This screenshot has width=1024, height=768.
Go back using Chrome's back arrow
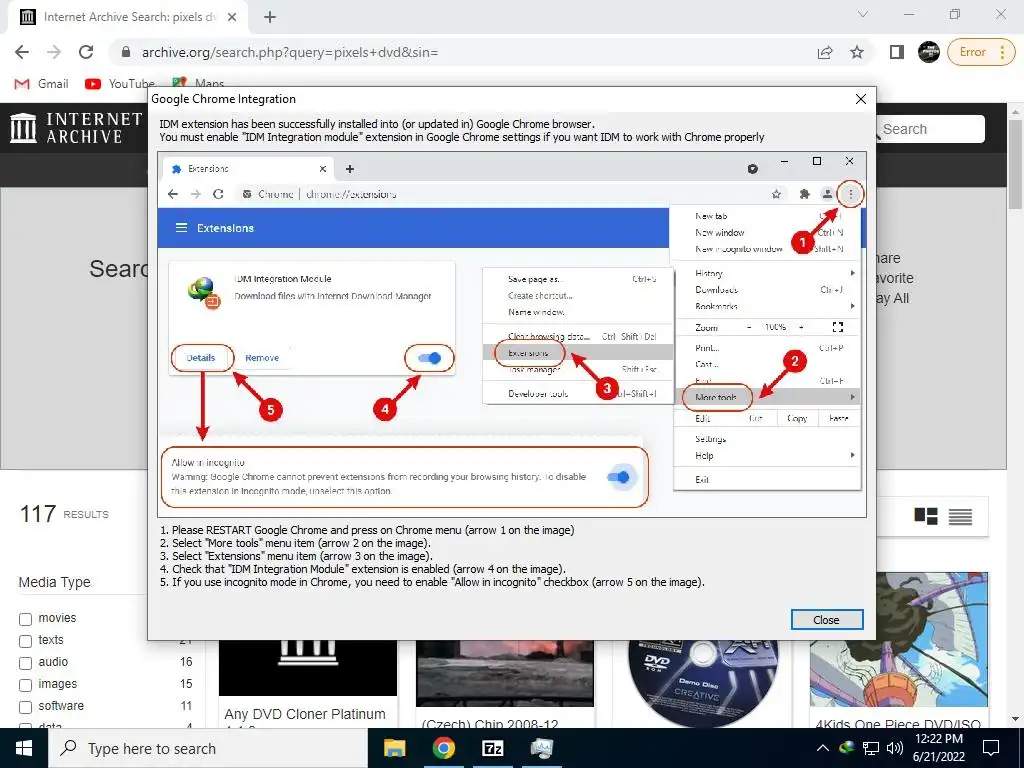click(x=22, y=52)
